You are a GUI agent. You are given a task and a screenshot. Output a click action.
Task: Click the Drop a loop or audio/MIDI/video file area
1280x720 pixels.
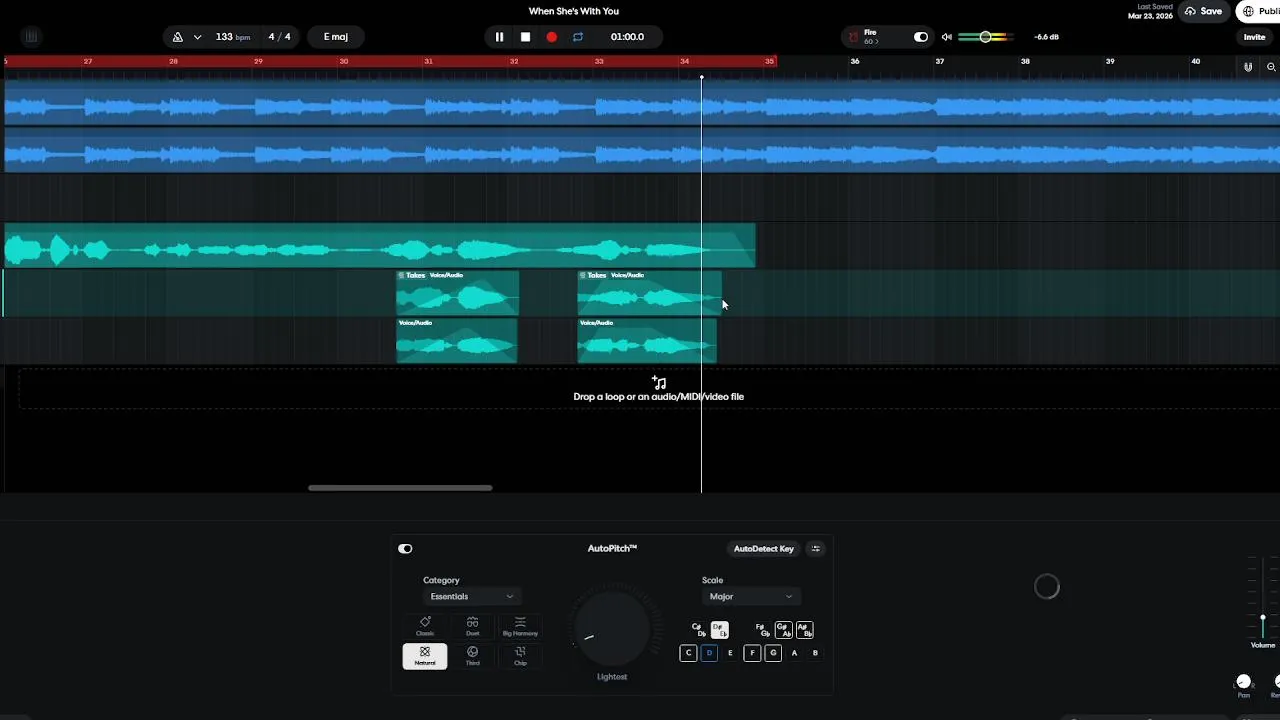[658, 389]
